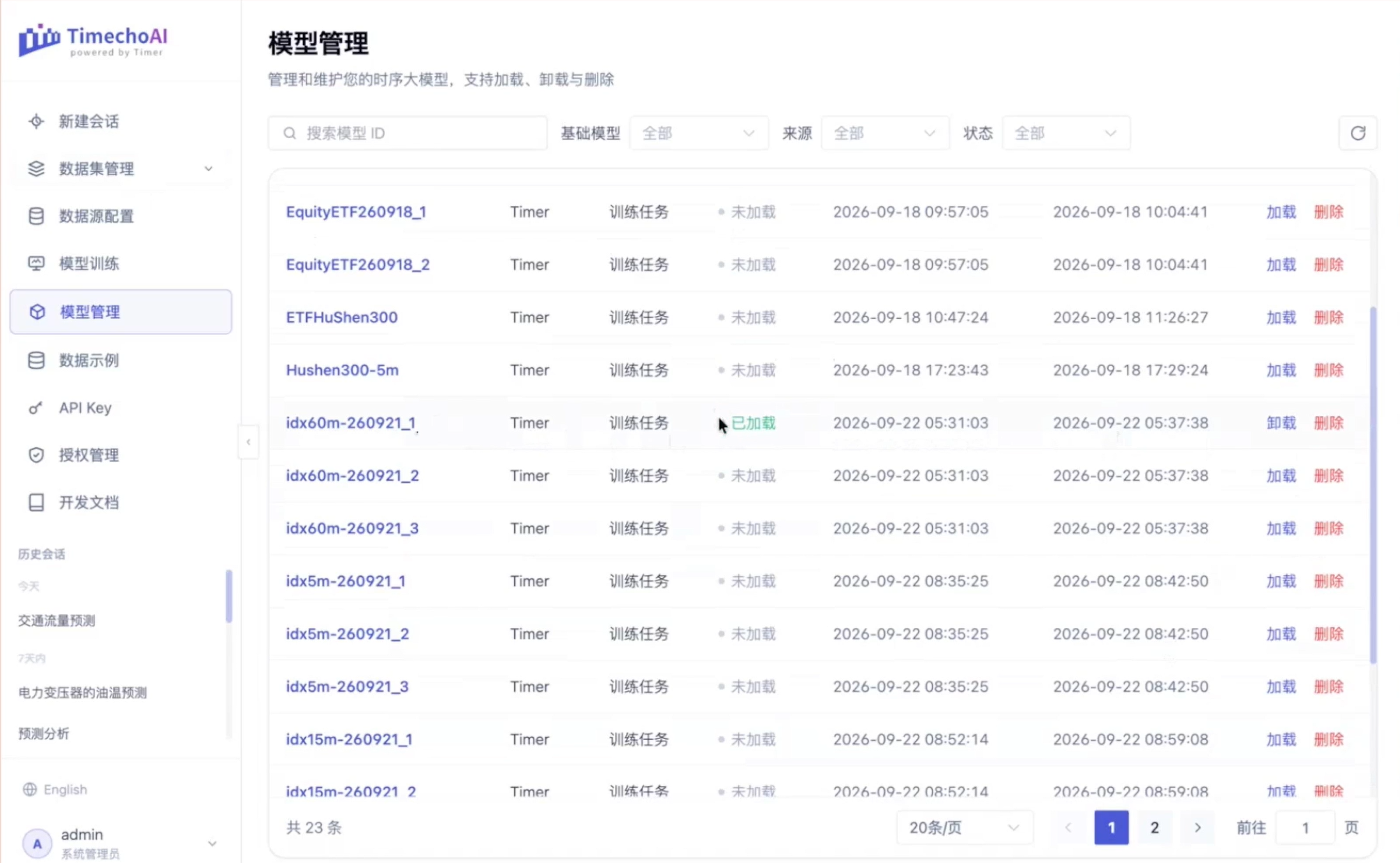This screenshot has height=863, width=1400.
Task: Collapse the sidebar with arrow handle
Action: (x=248, y=442)
